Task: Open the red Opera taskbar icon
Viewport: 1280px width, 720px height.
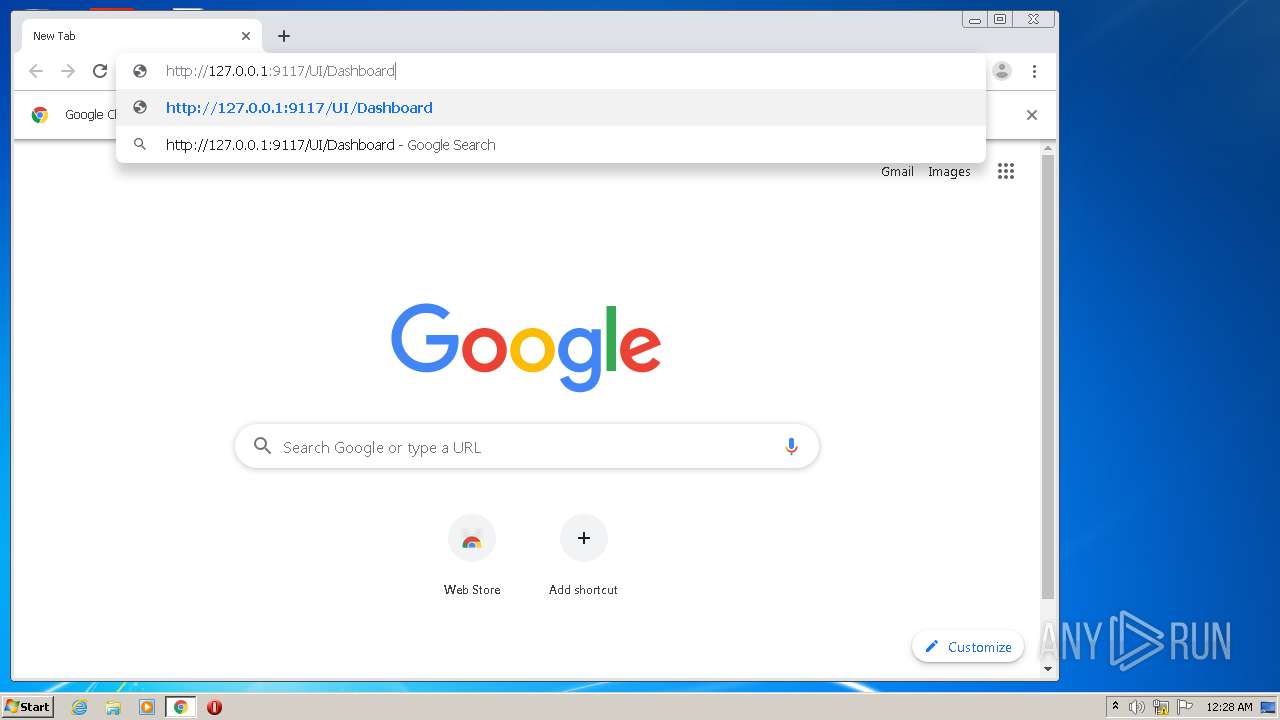Action: click(x=214, y=707)
